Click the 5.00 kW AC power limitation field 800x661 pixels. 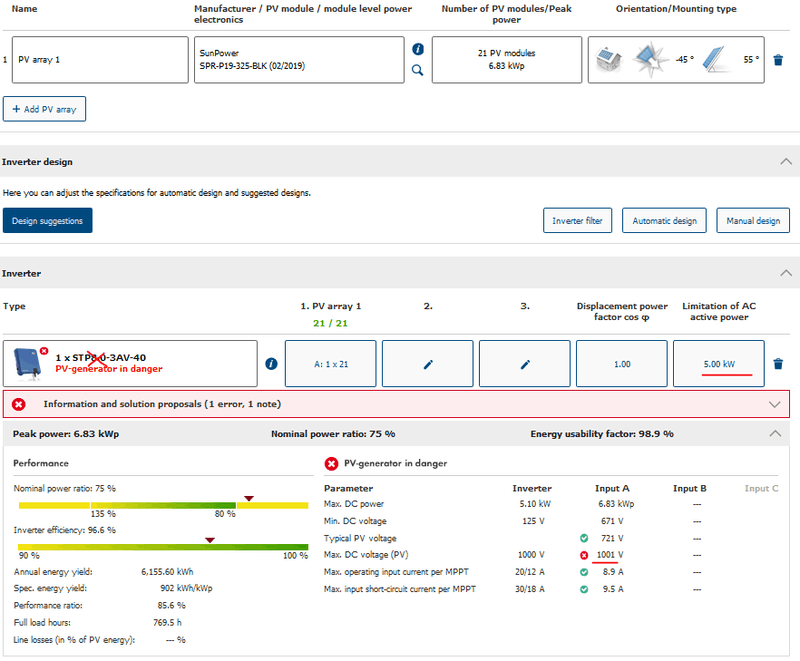click(719, 364)
